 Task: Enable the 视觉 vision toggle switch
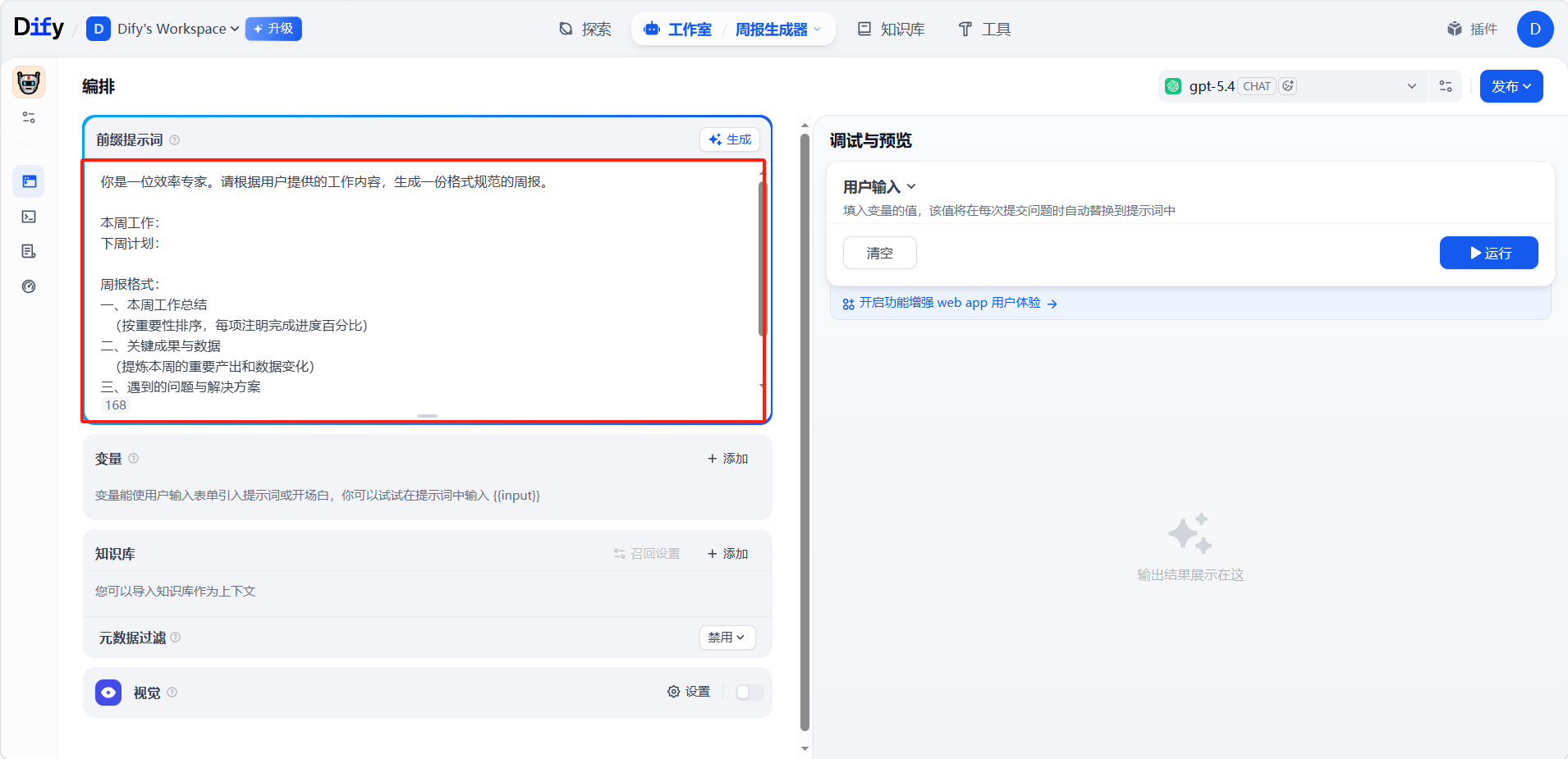tap(749, 693)
